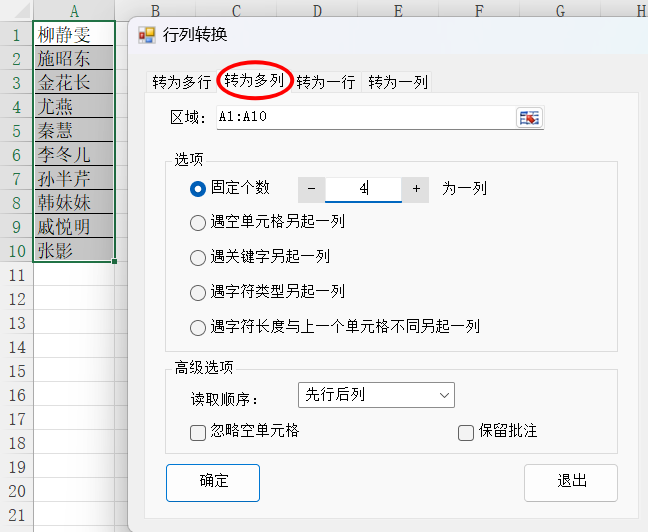Click column D header
Image resolution: width=648 pixels, height=532 pixels.
click(x=317, y=10)
